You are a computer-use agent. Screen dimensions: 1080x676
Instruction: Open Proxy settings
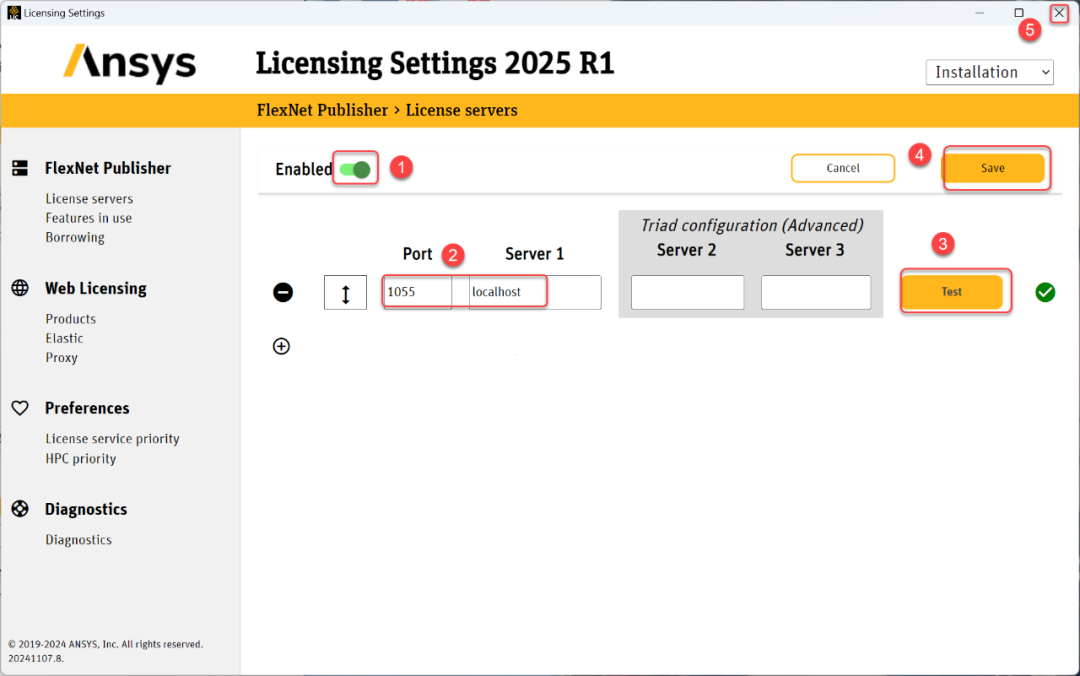coord(61,358)
